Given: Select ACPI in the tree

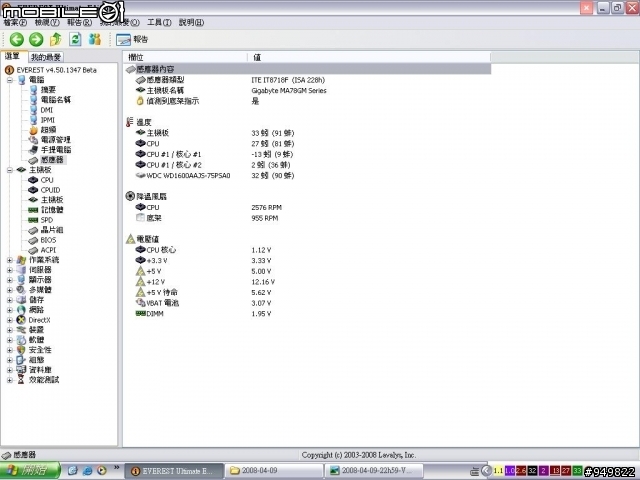Looking at the screenshot, I should [48, 250].
